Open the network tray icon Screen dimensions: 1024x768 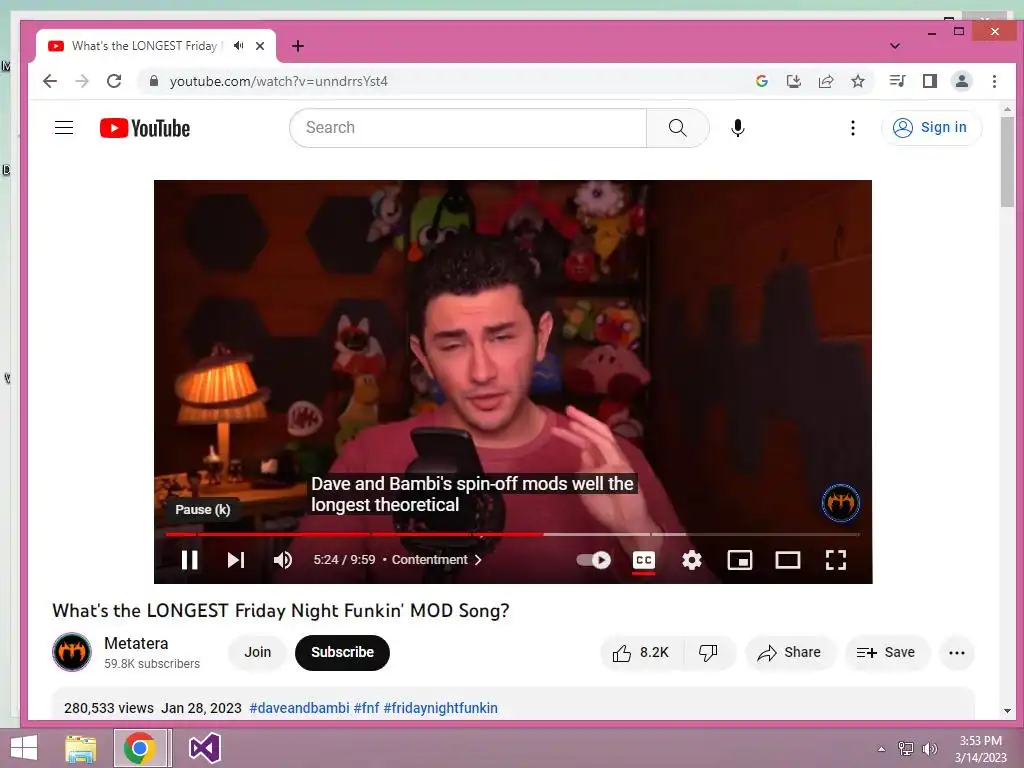(x=906, y=749)
